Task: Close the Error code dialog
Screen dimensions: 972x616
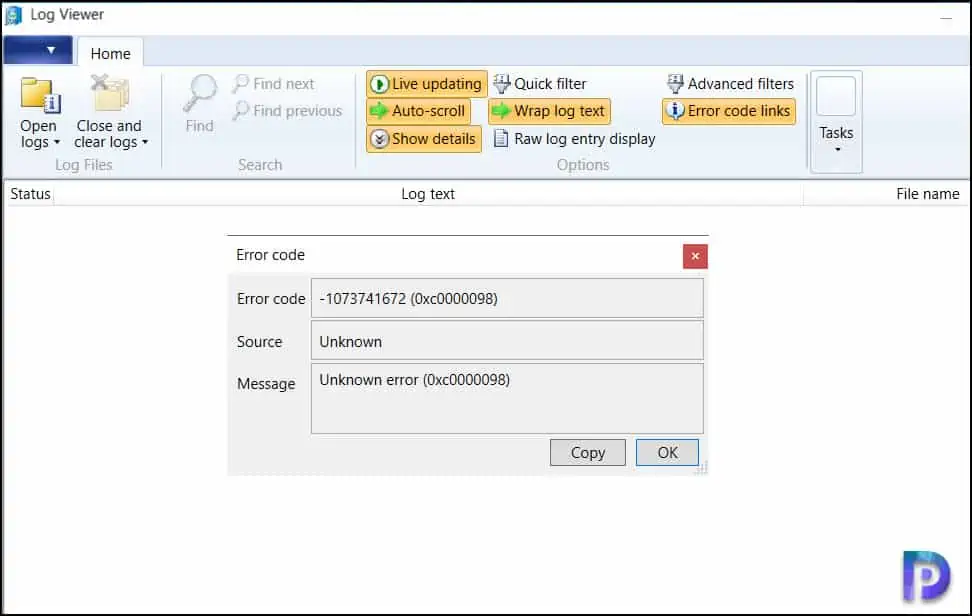Action: click(x=695, y=256)
